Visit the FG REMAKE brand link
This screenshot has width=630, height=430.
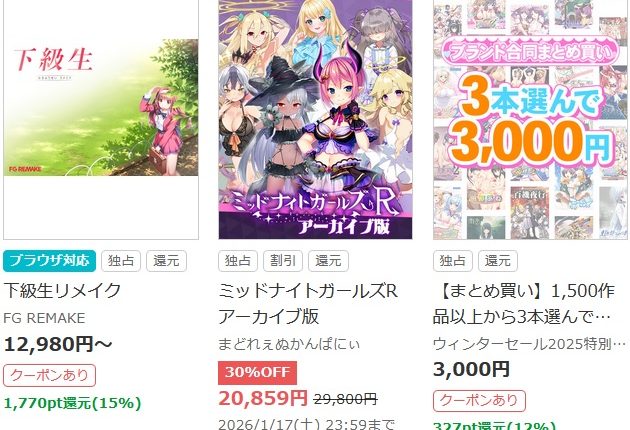[x=44, y=318]
